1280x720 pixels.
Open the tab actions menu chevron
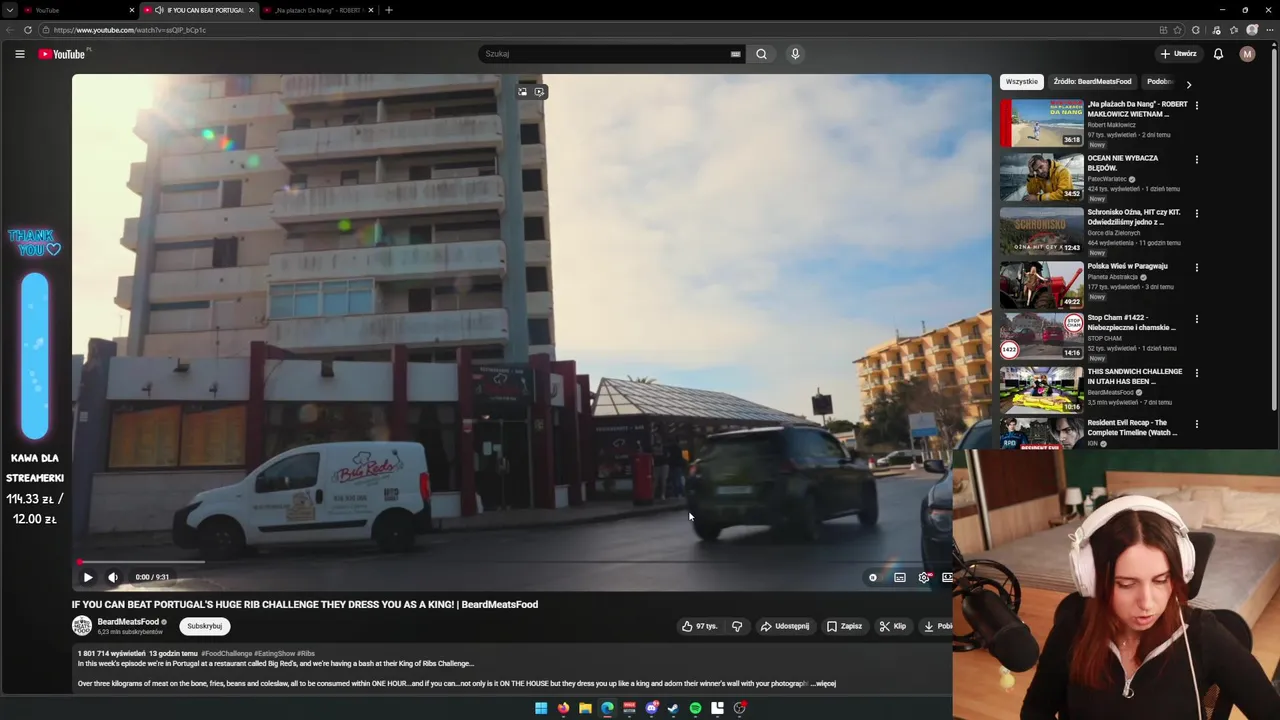9,10
